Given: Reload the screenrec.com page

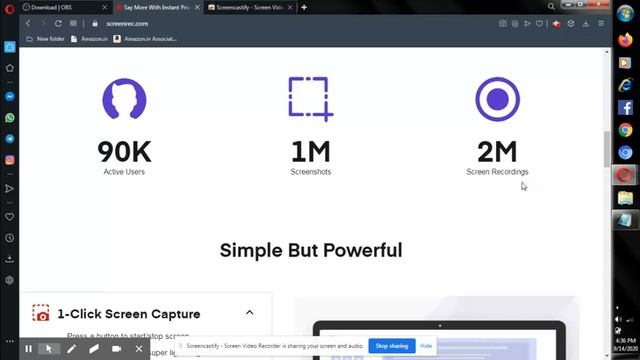Looking at the screenshot, I should tap(58, 24).
